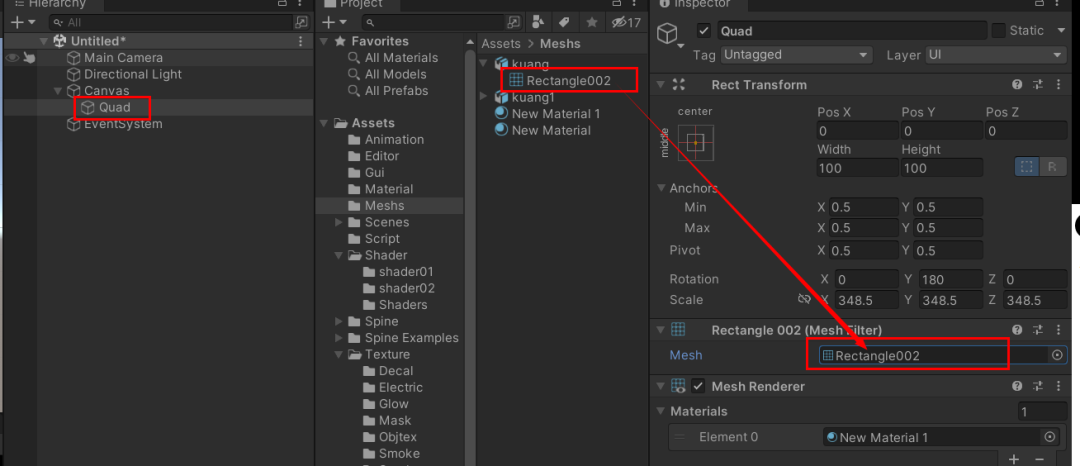Screen dimensions: 1080x466
Task: Click the Mesh field object picker icon
Action: (x=1057, y=355)
